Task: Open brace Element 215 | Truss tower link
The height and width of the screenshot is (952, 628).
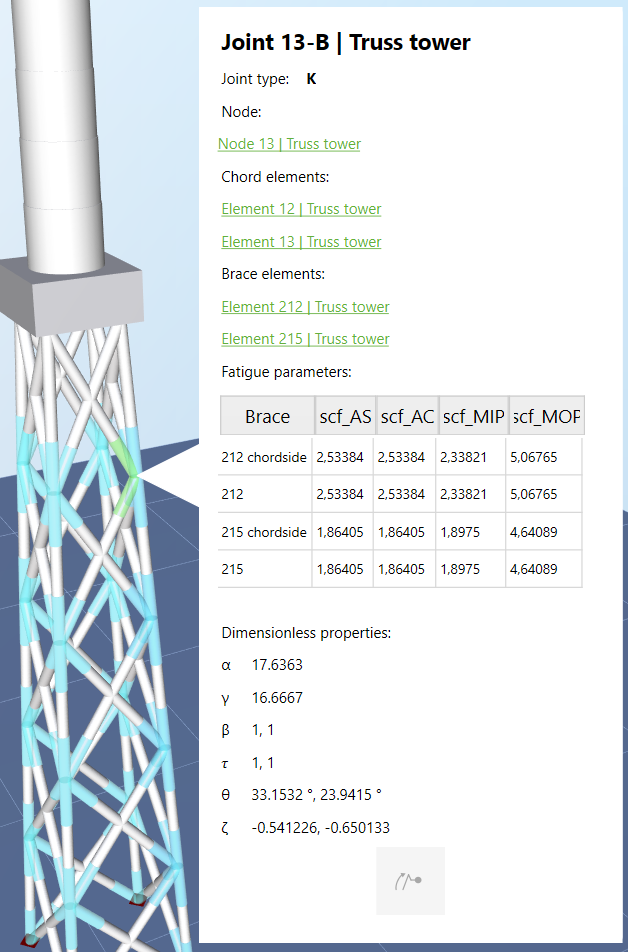Action: [x=305, y=339]
